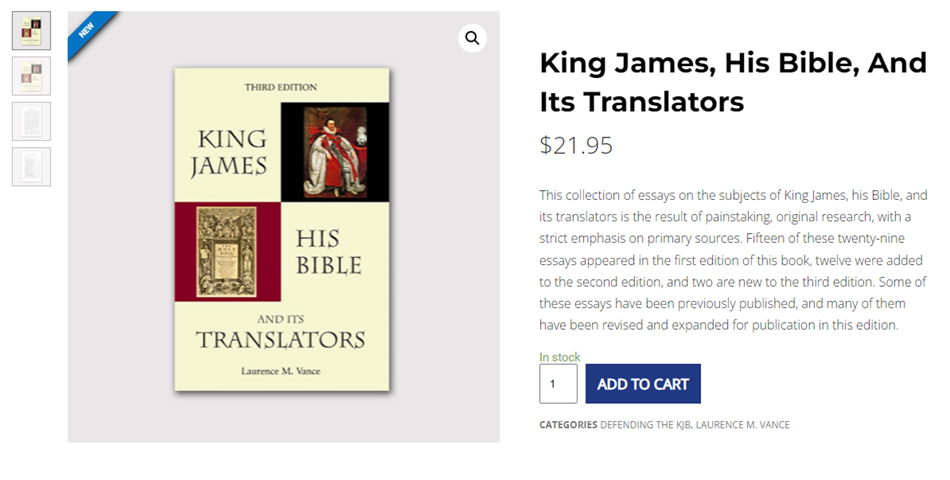Click the Third Edition text on cover
The width and height of the screenshot is (950, 480).
tap(281, 88)
